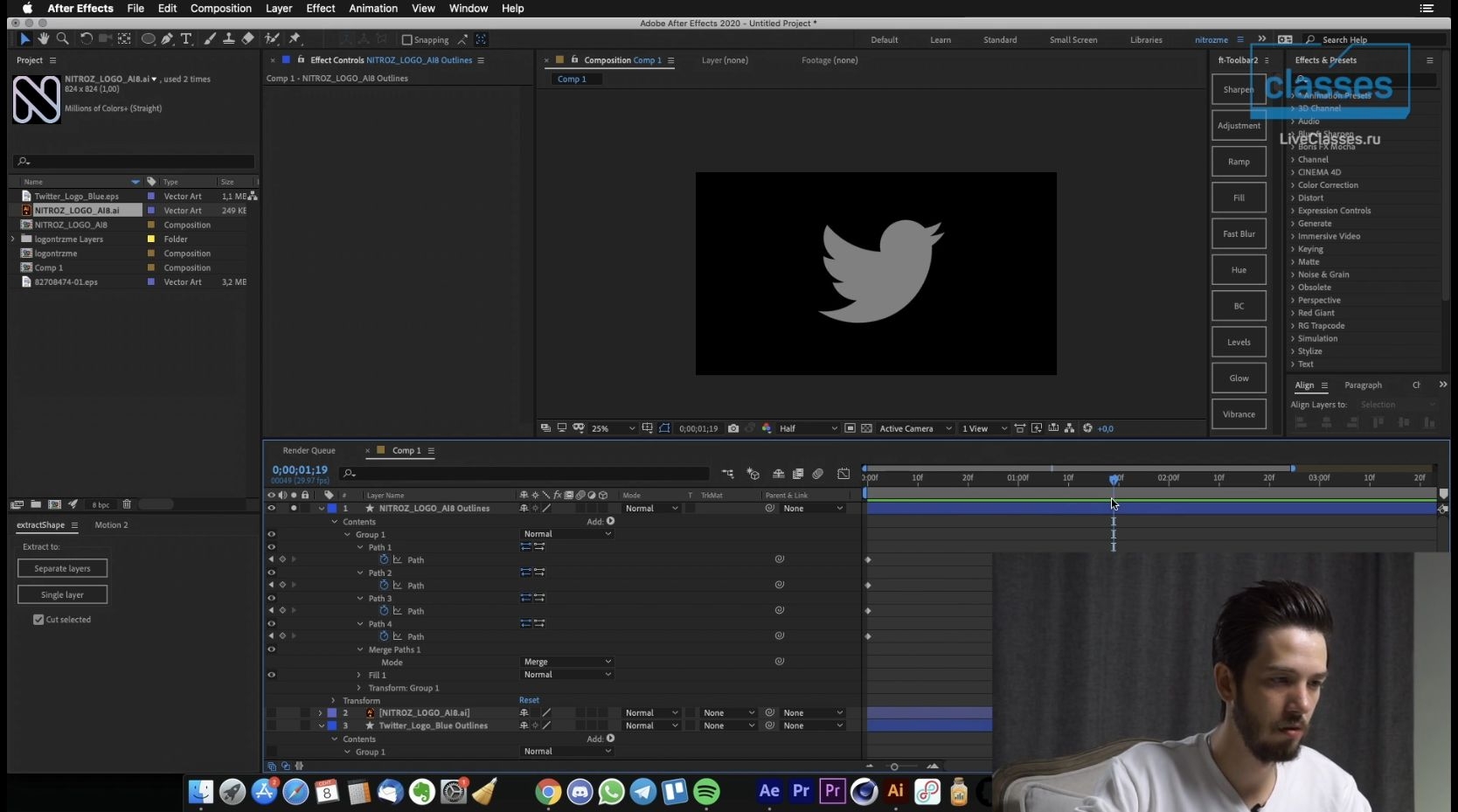Select the Eraser tool
The height and width of the screenshot is (812, 1458).
click(247, 39)
